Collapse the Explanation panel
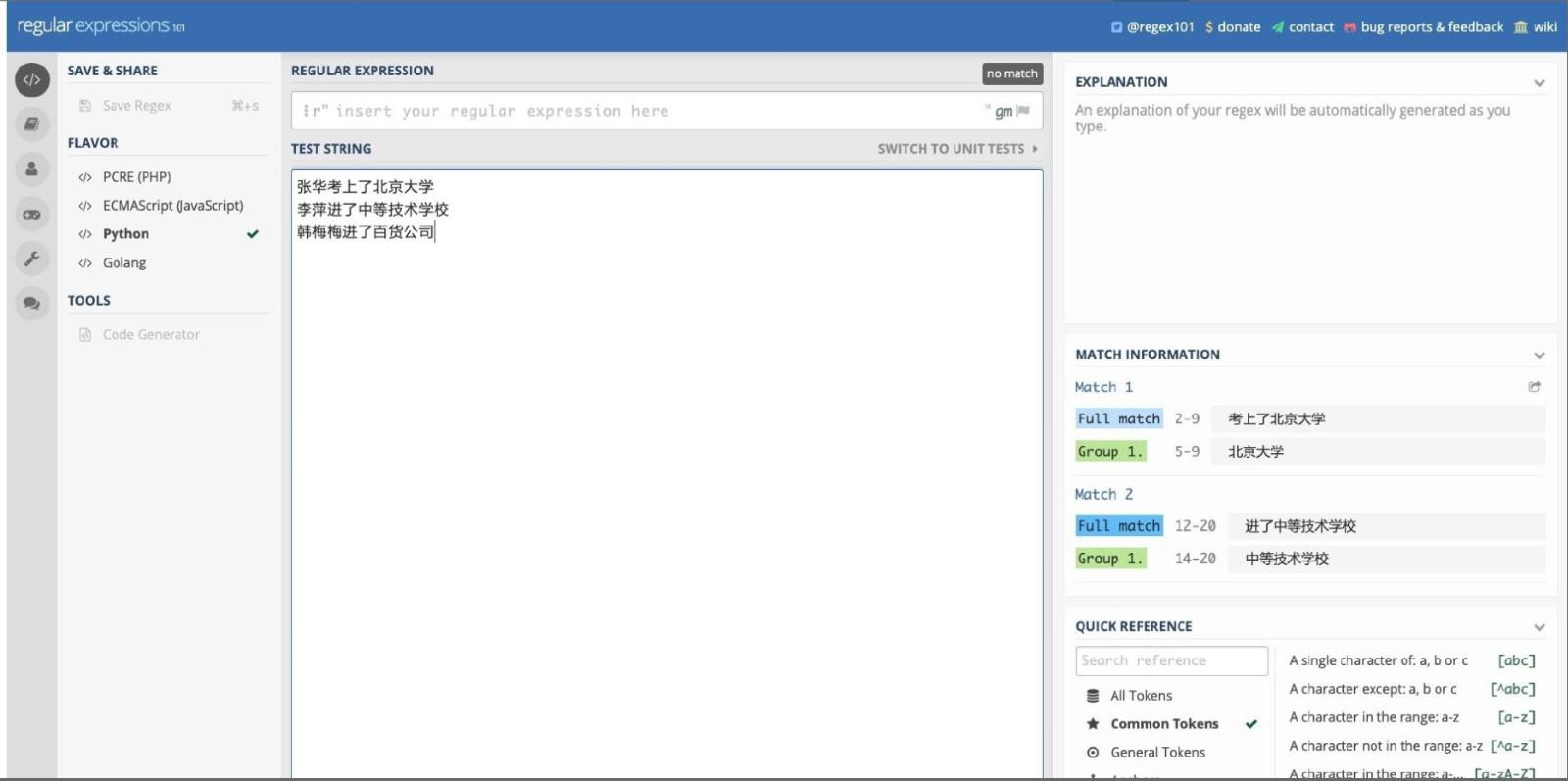Image resolution: width=1568 pixels, height=781 pixels. pos(1540,83)
